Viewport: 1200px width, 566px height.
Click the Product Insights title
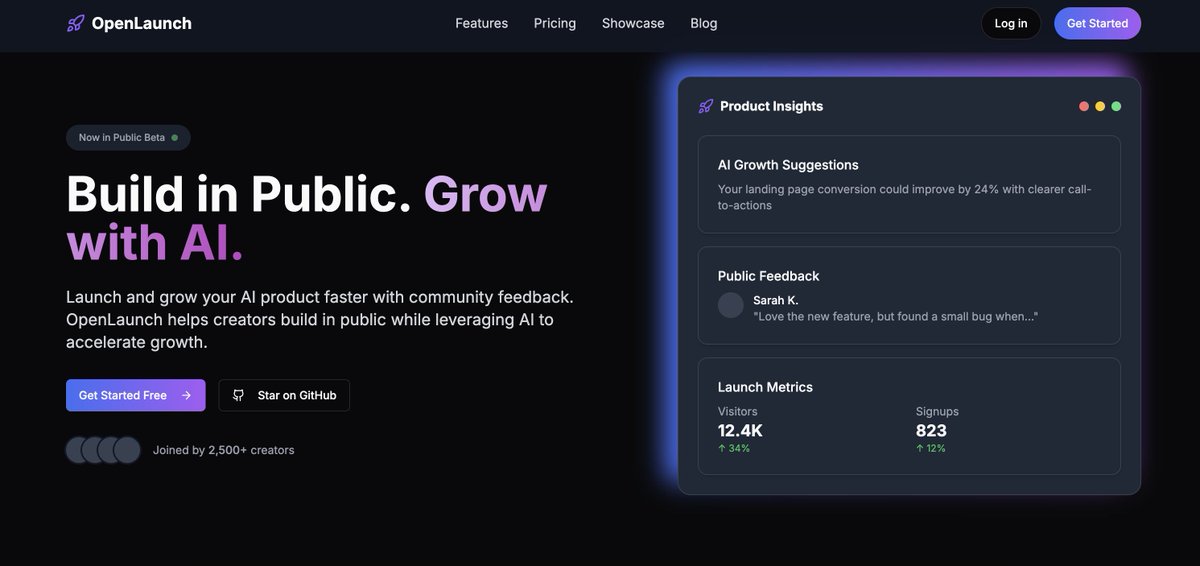[x=772, y=106]
